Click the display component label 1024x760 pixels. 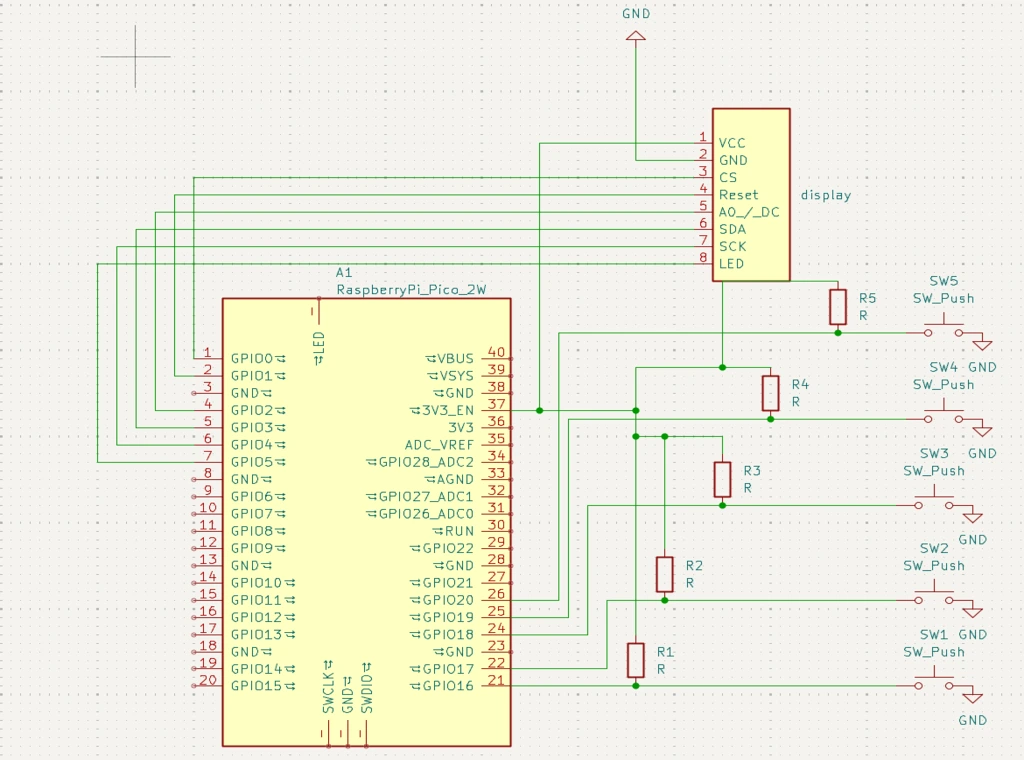825,195
